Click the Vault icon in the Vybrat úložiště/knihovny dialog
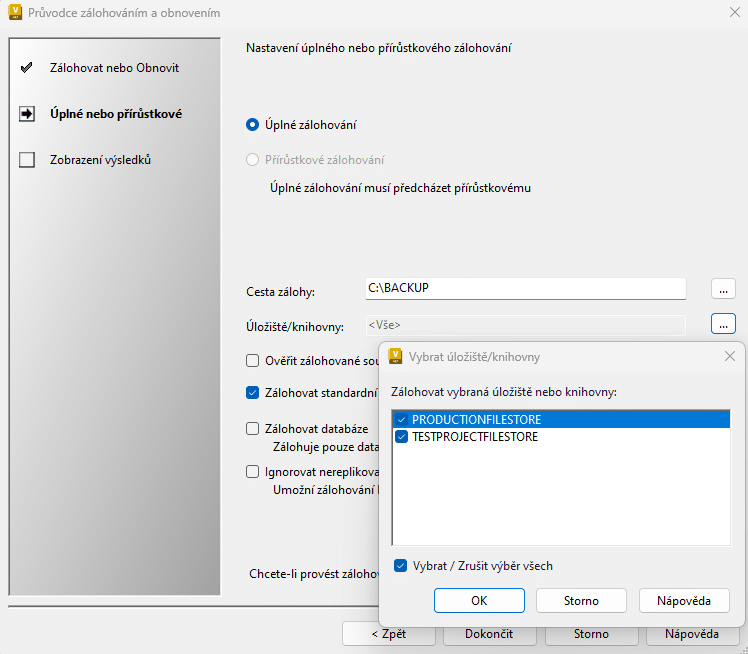The width and height of the screenshot is (748, 654). tap(395, 356)
